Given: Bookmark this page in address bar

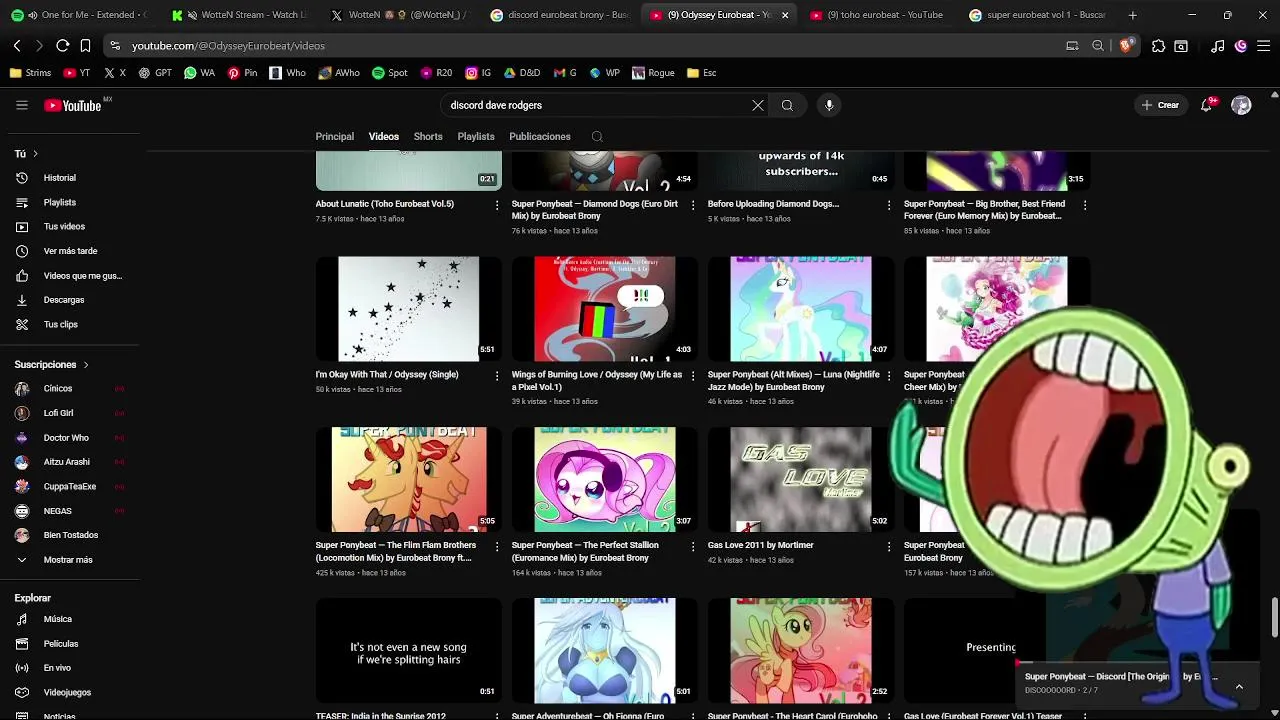Looking at the screenshot, I should pyautogui.click(x=85, y=46).
